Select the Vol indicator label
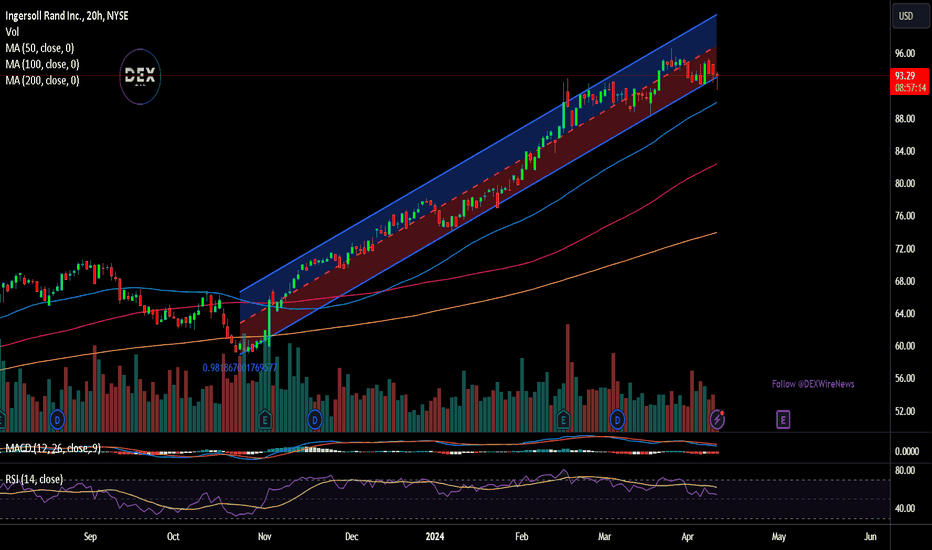This screenshot has width=932, height=550. pyautogui.click(x=12, y=32)
